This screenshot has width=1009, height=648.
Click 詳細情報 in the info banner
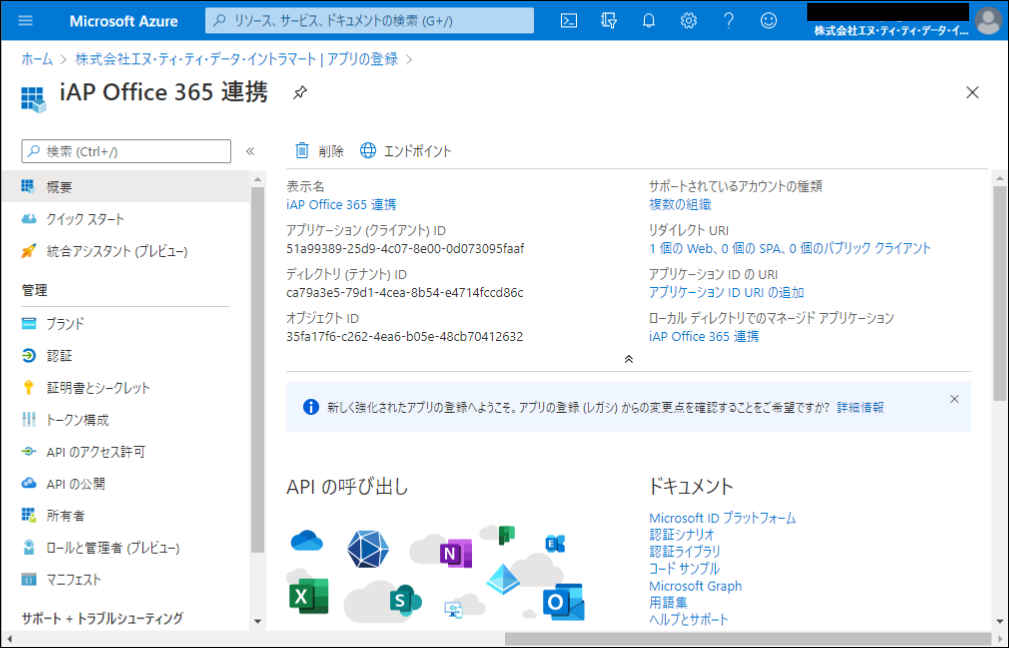860,407
